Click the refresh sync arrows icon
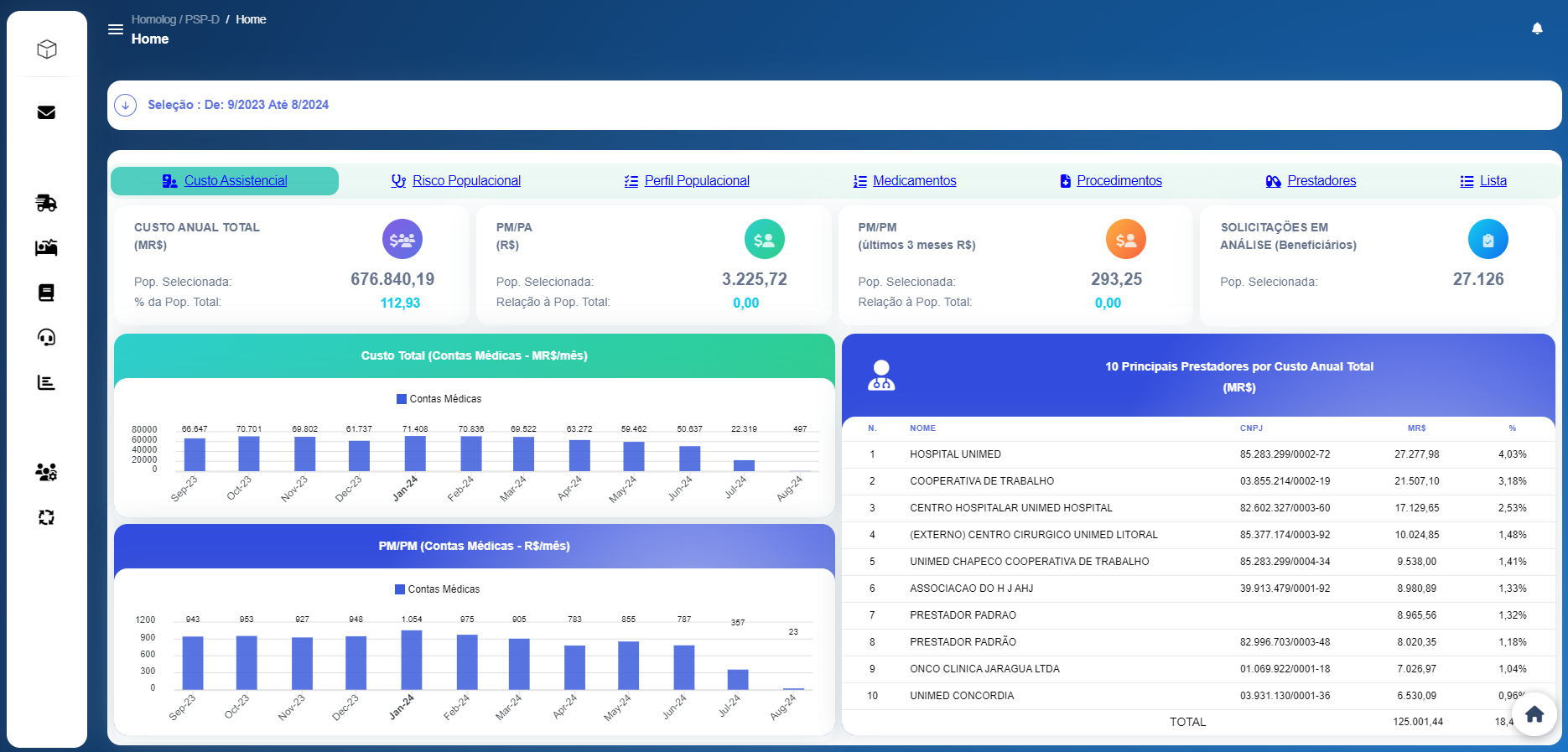1568x752 pixels. [47, 517]
